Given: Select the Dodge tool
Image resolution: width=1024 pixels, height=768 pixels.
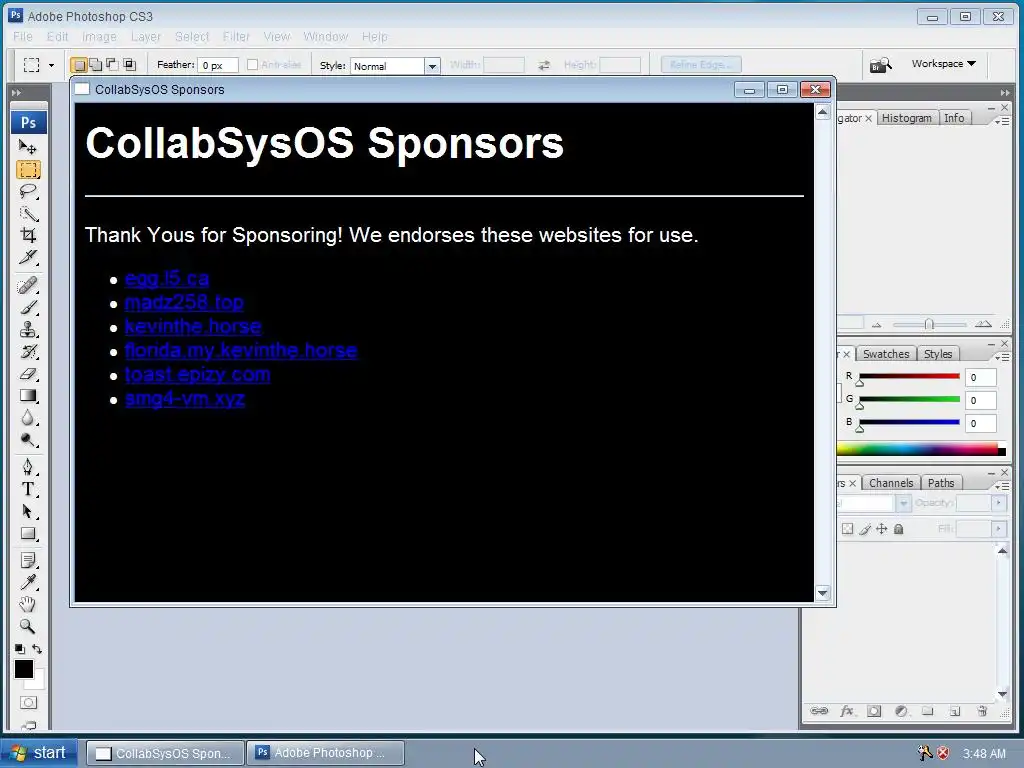Looking at the screenshot, I should pyautogui.click(x=28, y=440).
